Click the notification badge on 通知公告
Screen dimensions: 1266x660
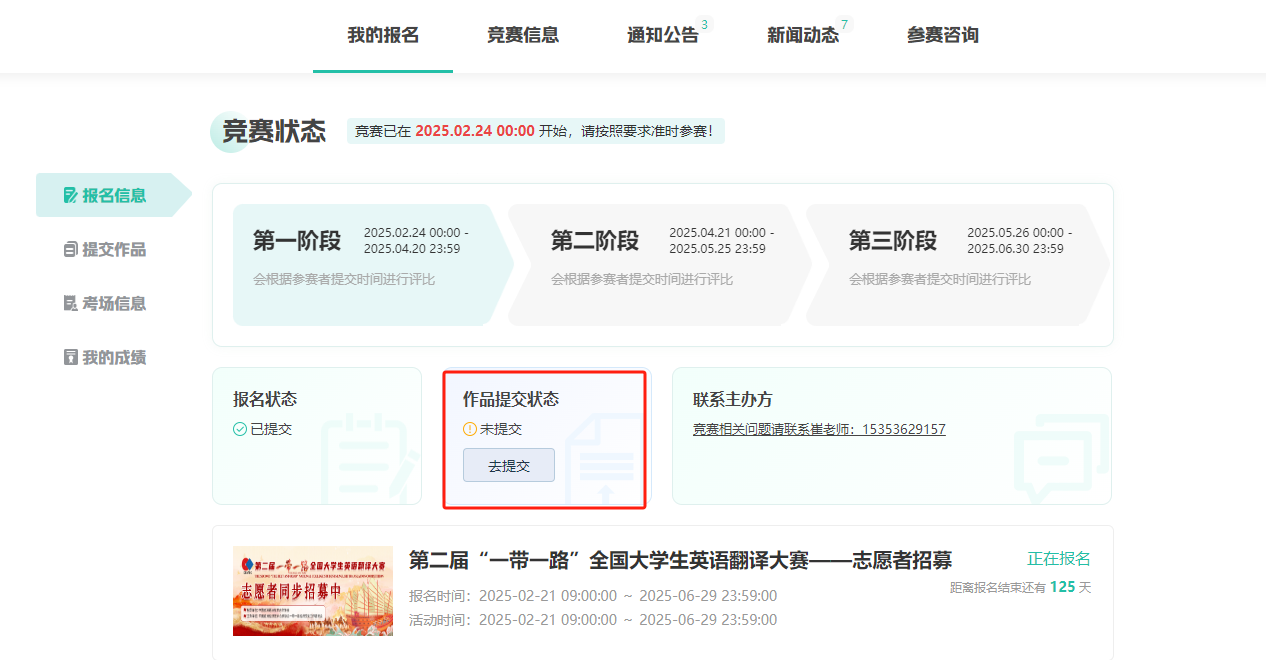[x=704, y=25]
